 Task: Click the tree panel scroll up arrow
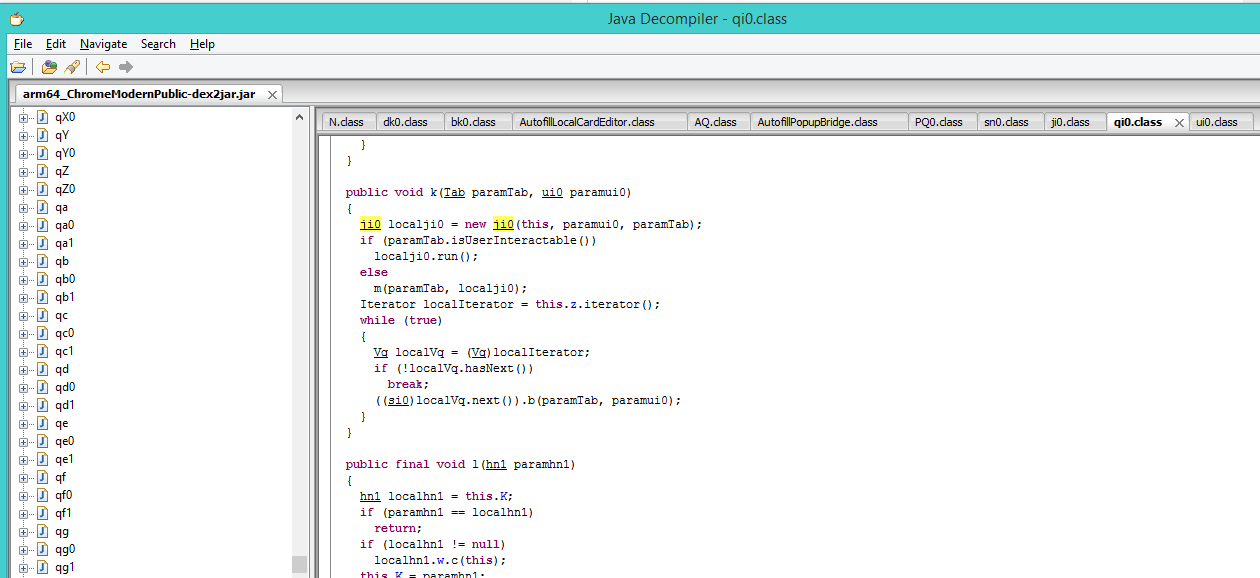300,117
